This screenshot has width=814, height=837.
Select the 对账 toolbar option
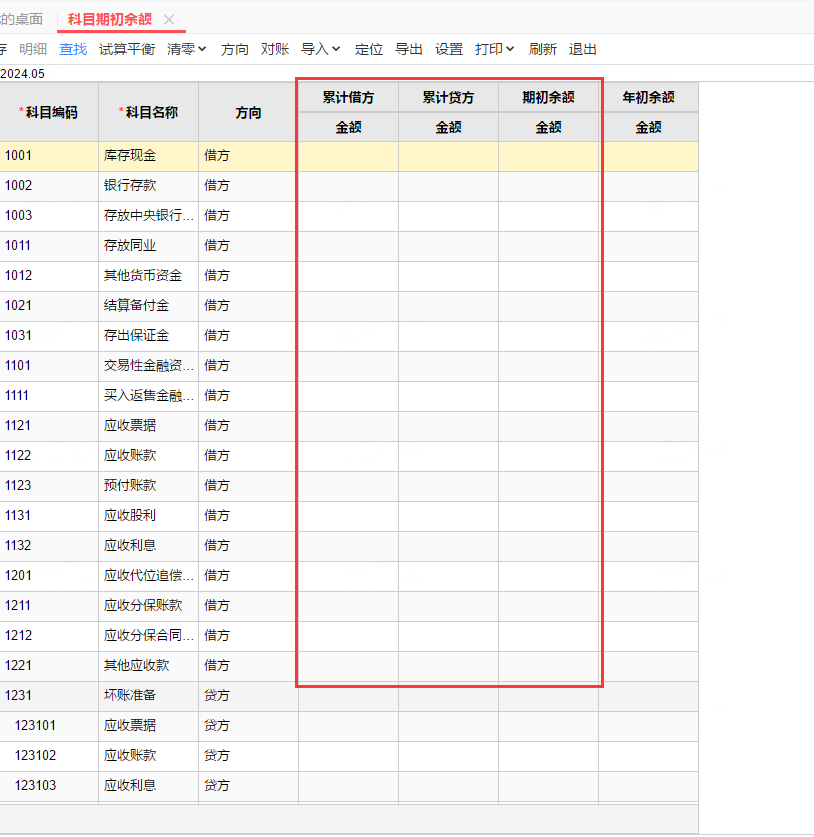click(x=275, y=49)
